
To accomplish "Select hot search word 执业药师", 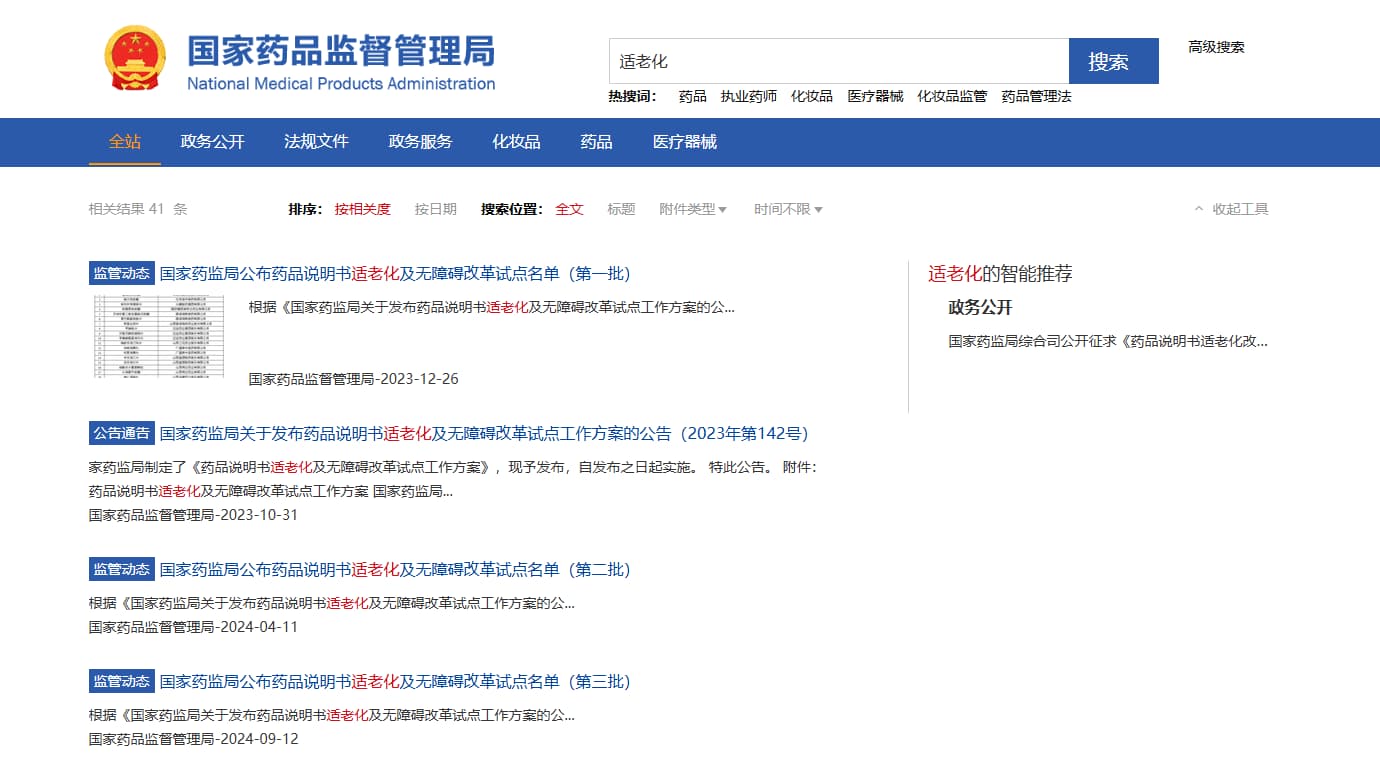I will point(749,96).
